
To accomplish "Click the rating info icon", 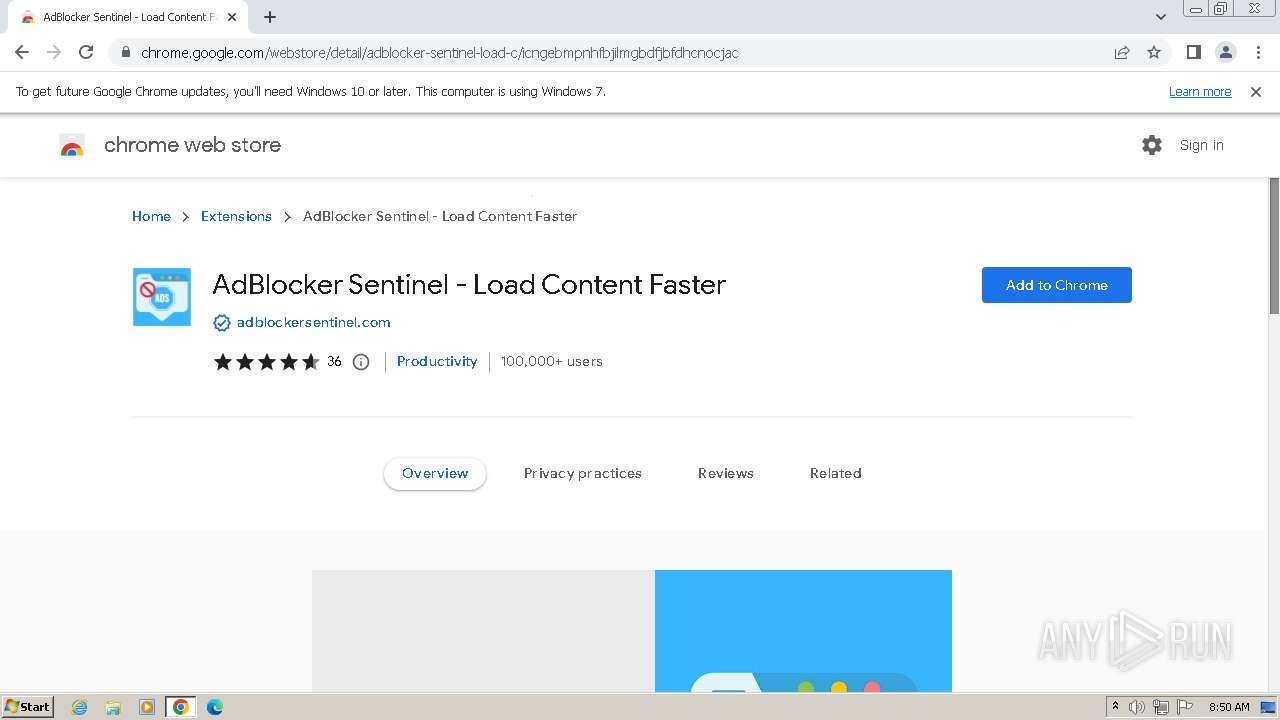I will pos(361,362).
